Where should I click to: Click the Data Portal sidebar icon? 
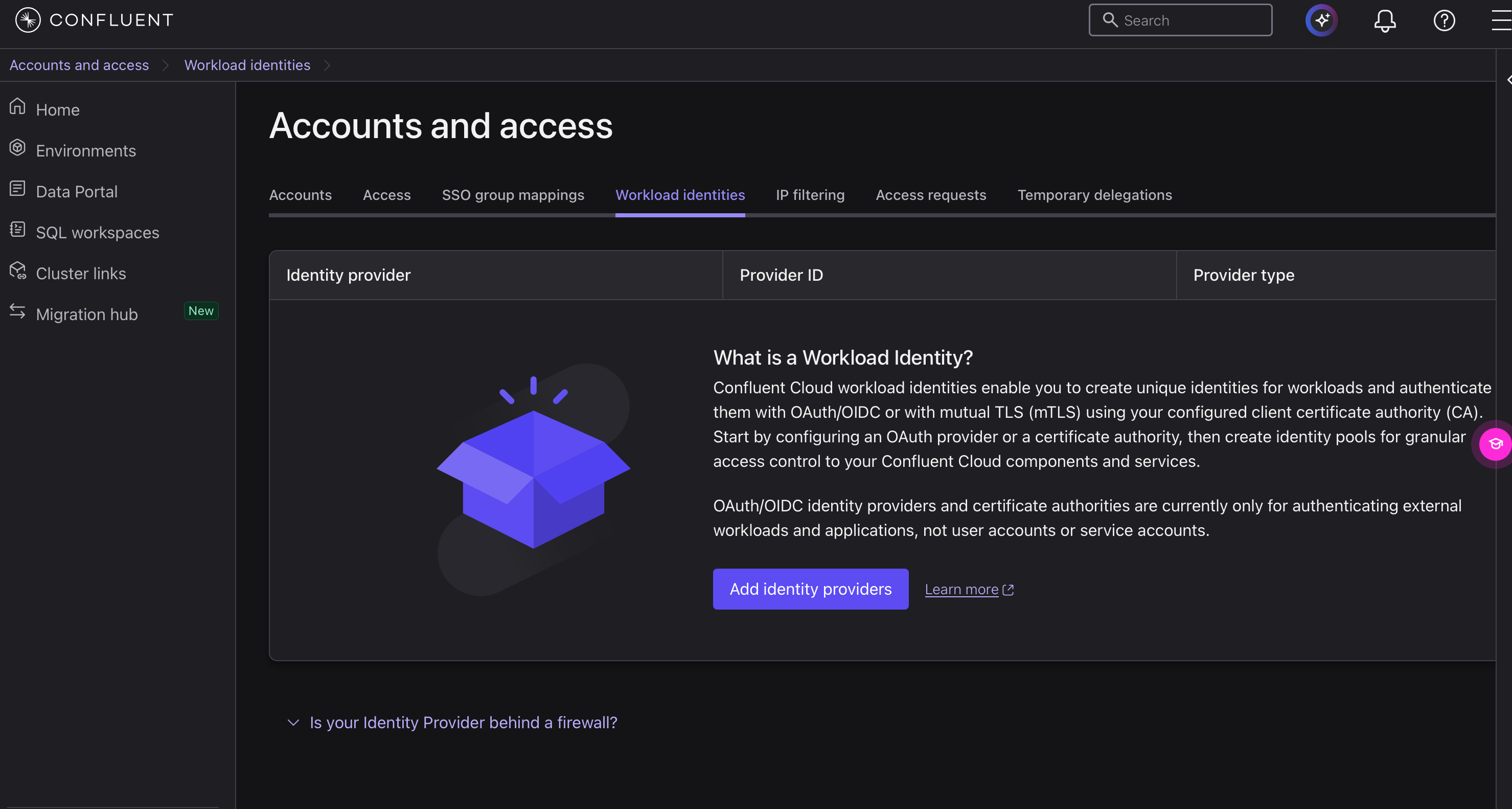17,189
